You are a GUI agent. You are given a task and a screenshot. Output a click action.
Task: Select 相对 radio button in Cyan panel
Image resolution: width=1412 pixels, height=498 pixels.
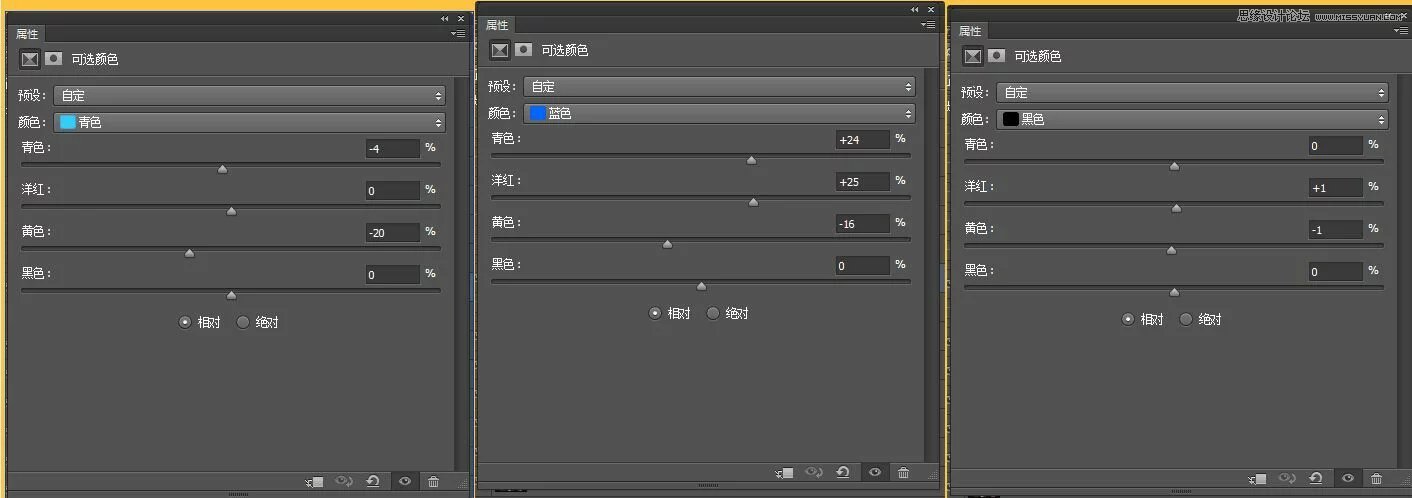(185, 322)
